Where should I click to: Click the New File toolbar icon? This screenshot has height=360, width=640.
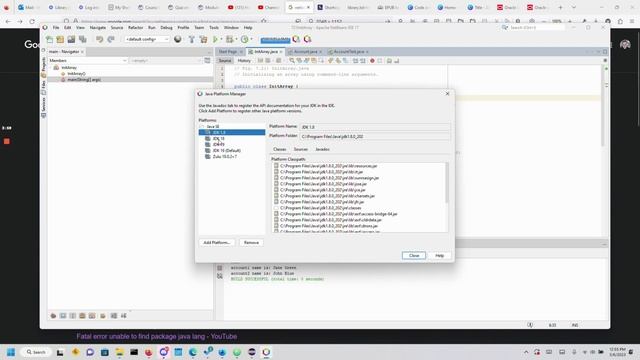pyautogui.click(x=49, y=39)
